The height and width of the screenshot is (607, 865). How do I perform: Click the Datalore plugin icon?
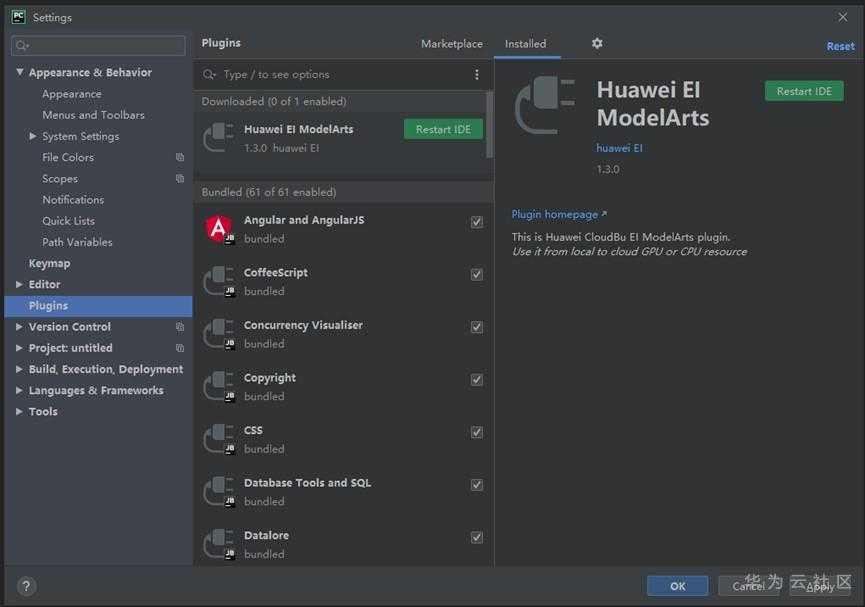click(x=219, y=545)
